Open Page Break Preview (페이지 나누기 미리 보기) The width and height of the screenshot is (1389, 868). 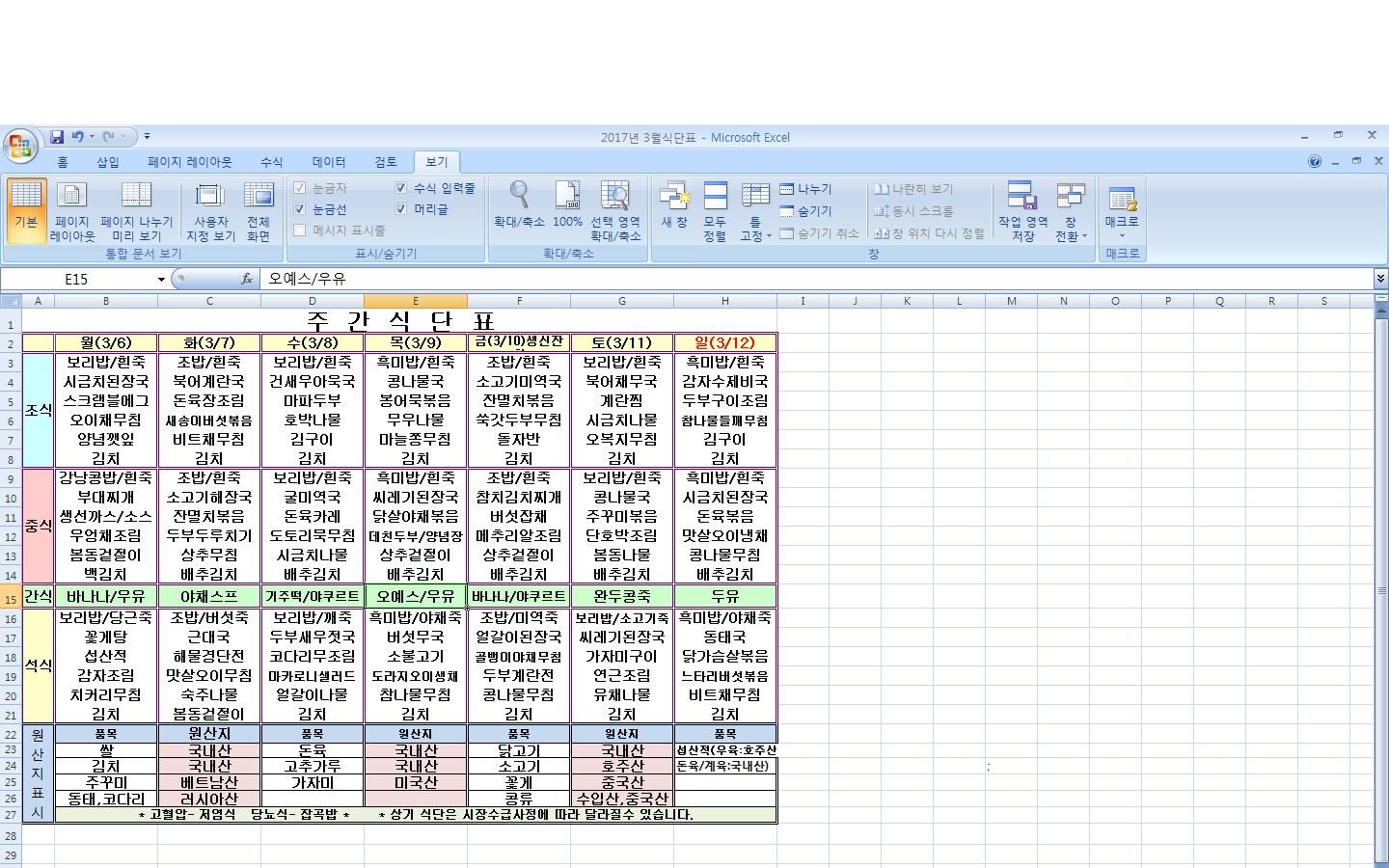coord(136,211)
